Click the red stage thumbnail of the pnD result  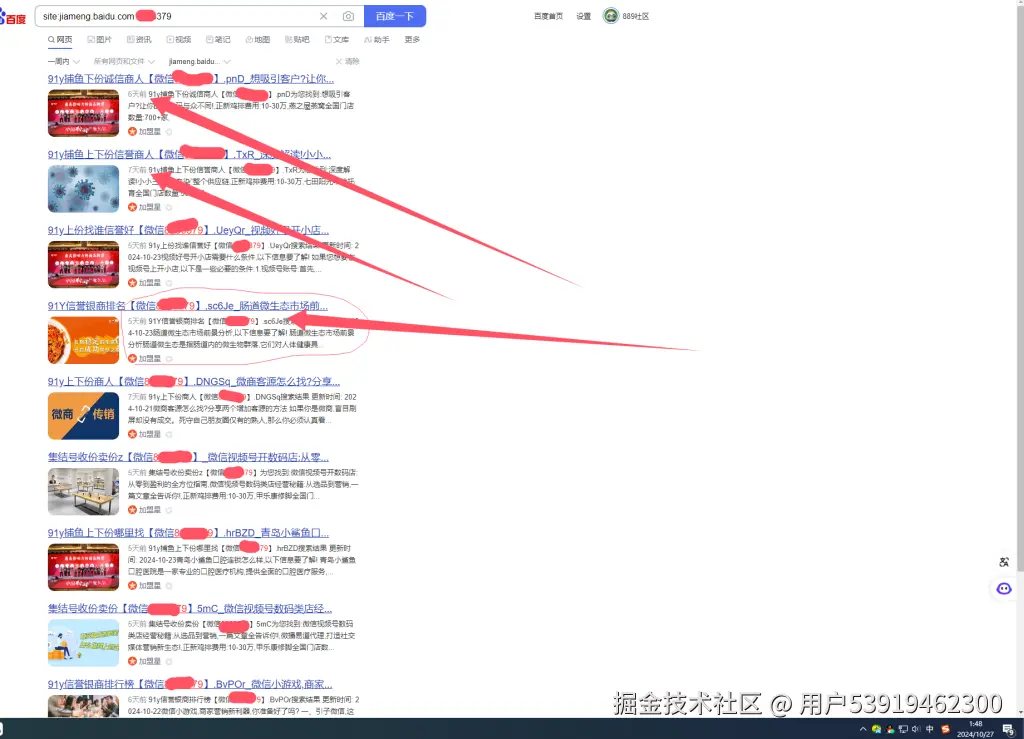84,113
